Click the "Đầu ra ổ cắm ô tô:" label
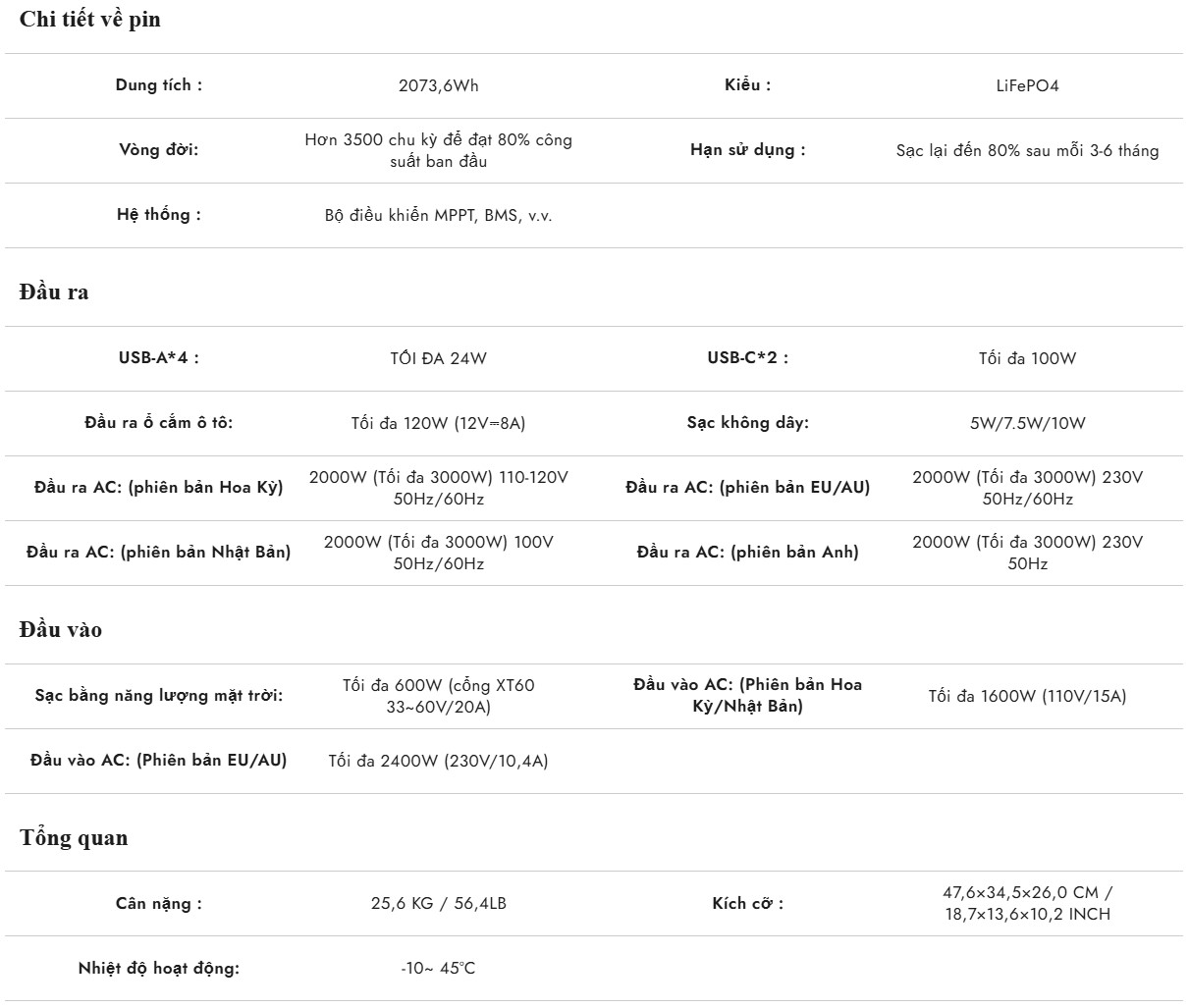 pos(159,423)
